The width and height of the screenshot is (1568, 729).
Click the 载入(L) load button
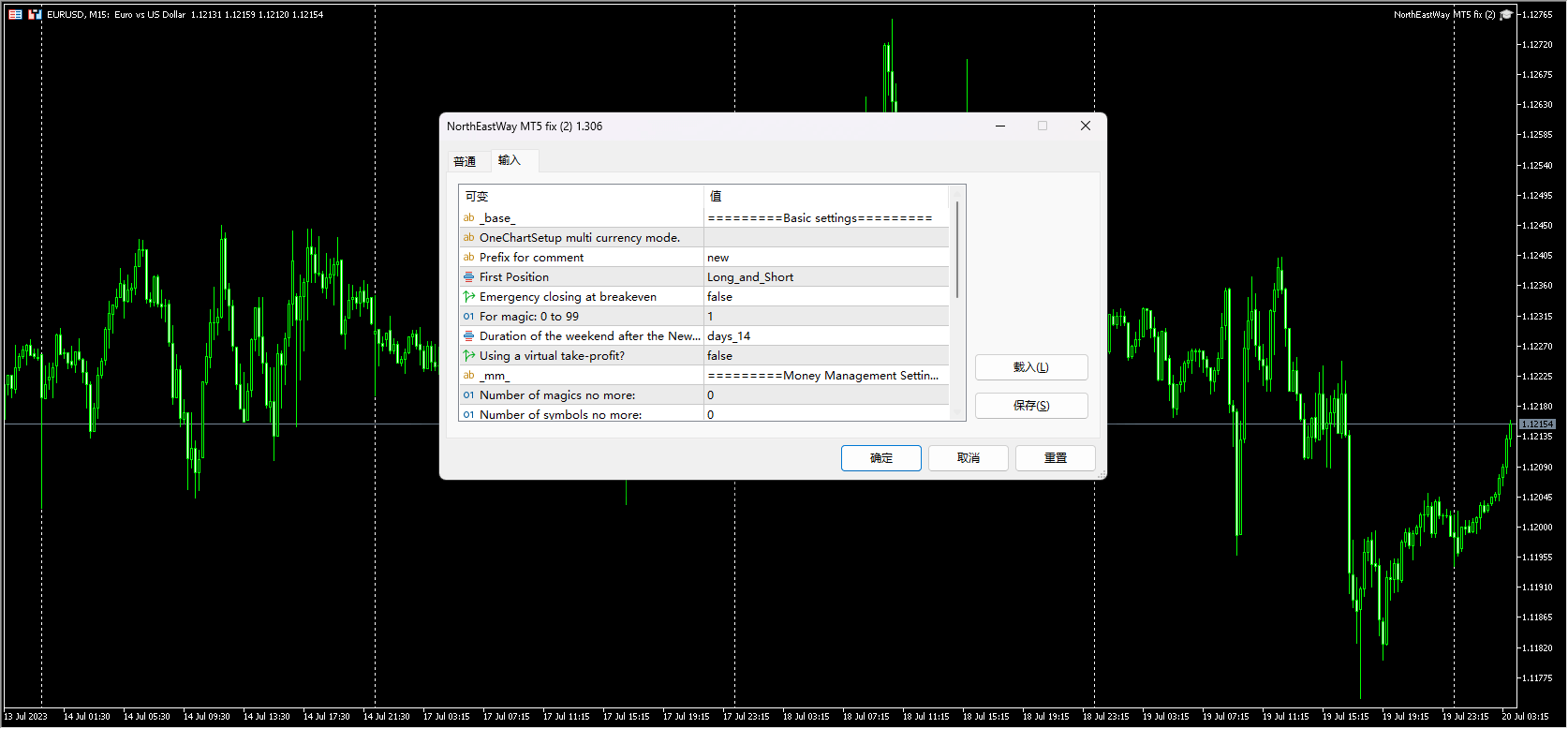tap(1030, 367)
